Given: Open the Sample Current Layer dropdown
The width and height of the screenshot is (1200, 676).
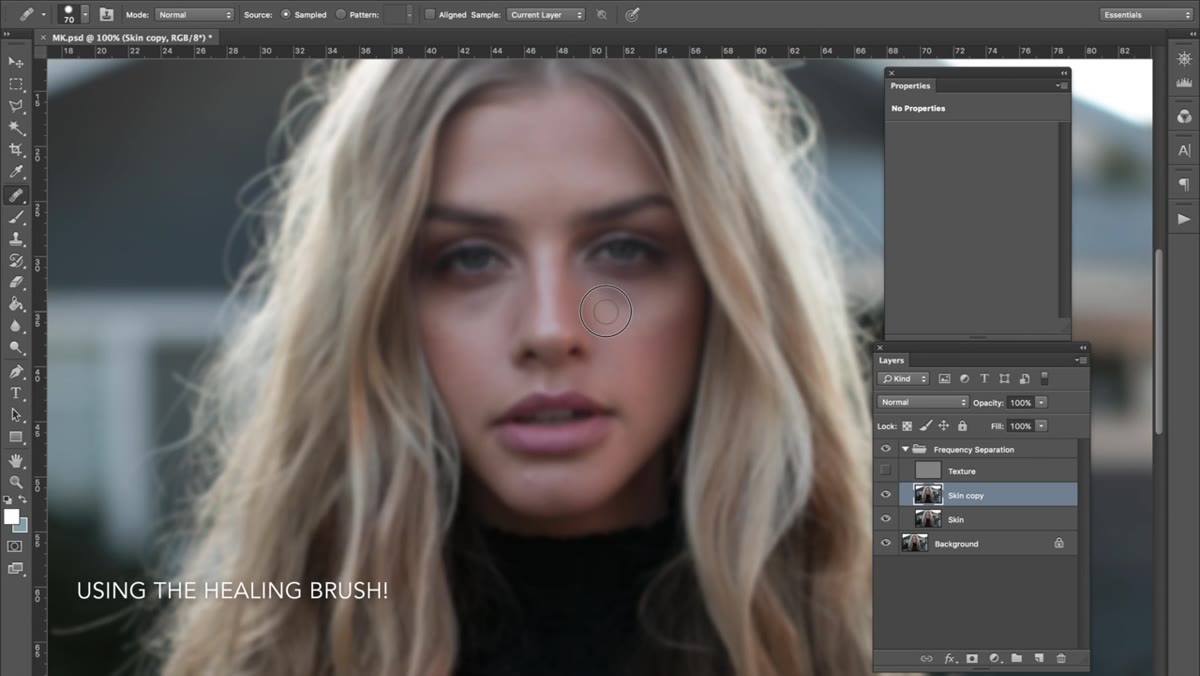Looking at the screenshot, I should coord(546,15).
